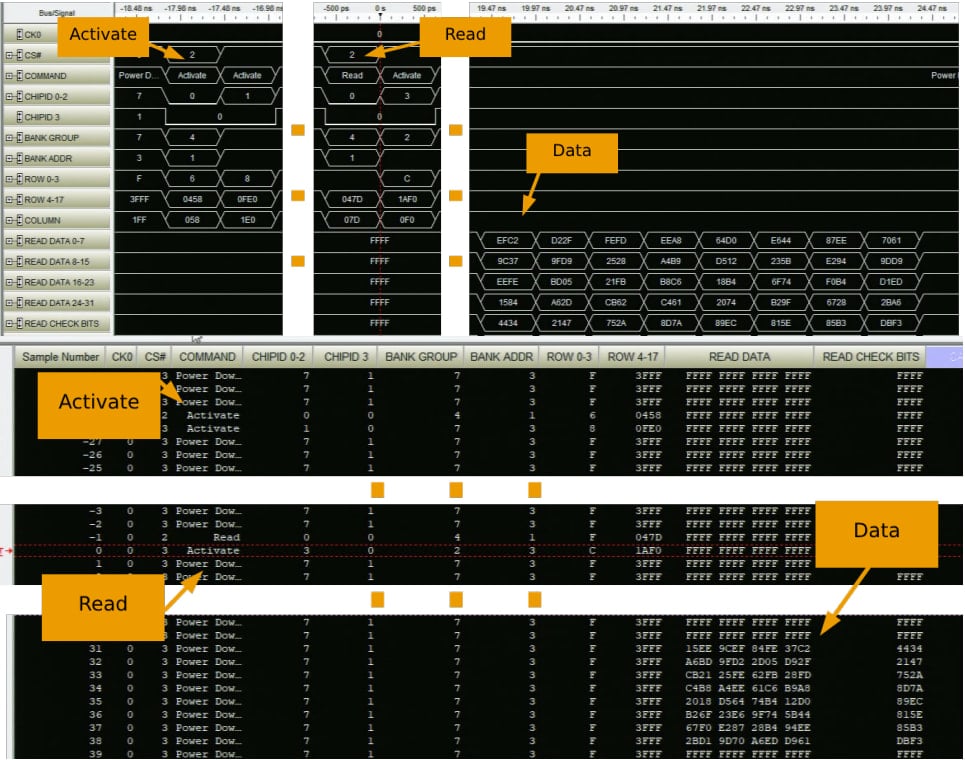Screen dimensions: 965x760
Task: Expand the CS# bus tree
Action: point(8,54)
